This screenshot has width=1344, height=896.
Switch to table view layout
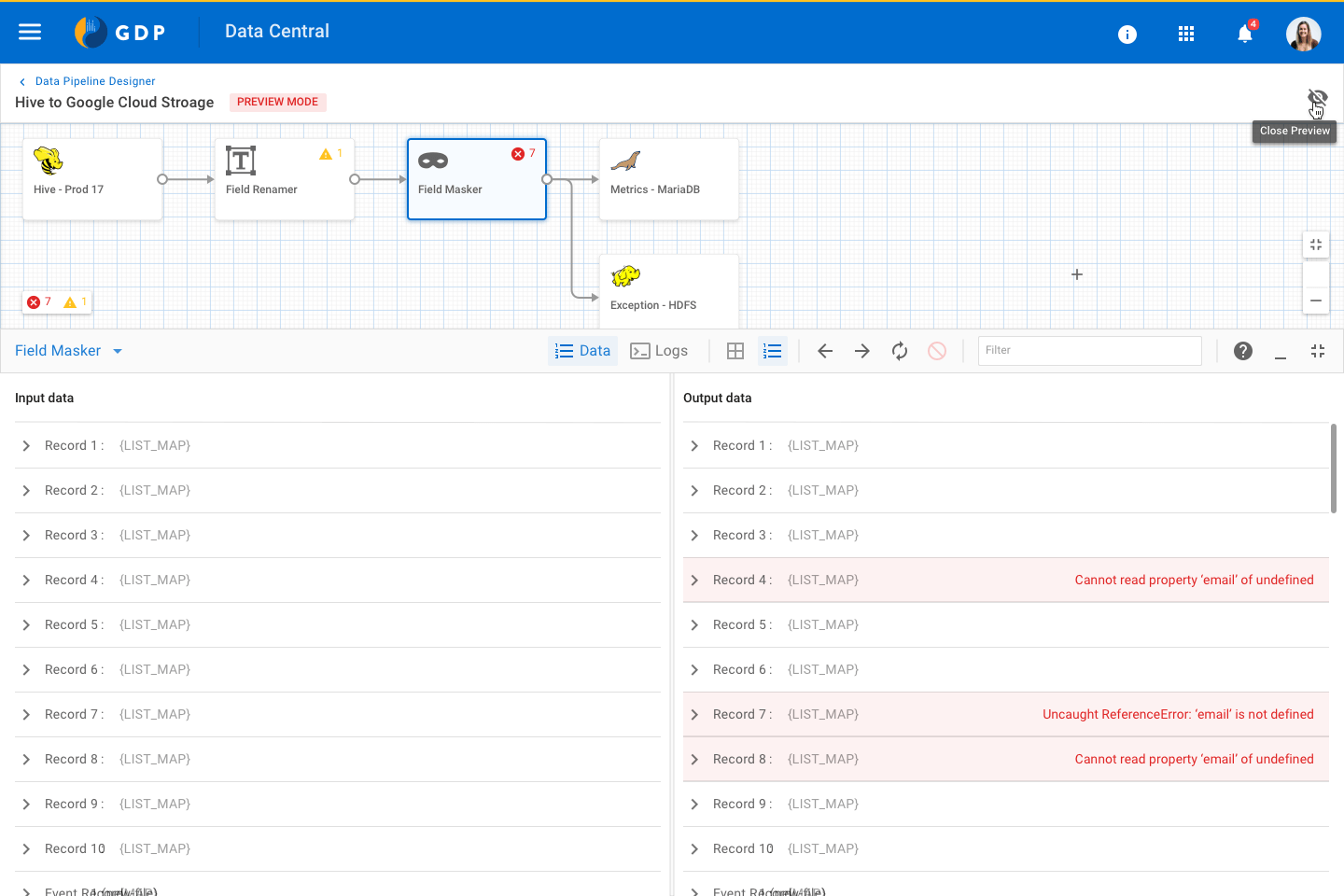735,351
